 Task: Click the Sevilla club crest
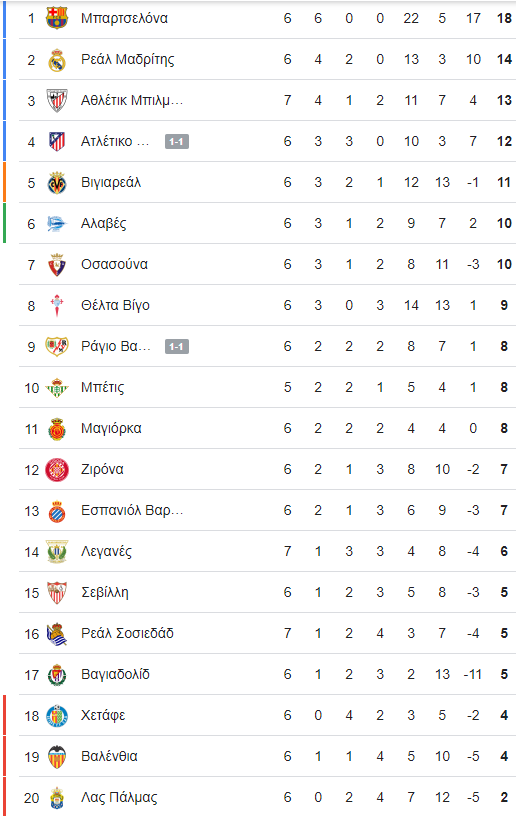pyautogui.click(x=57, y=593)
